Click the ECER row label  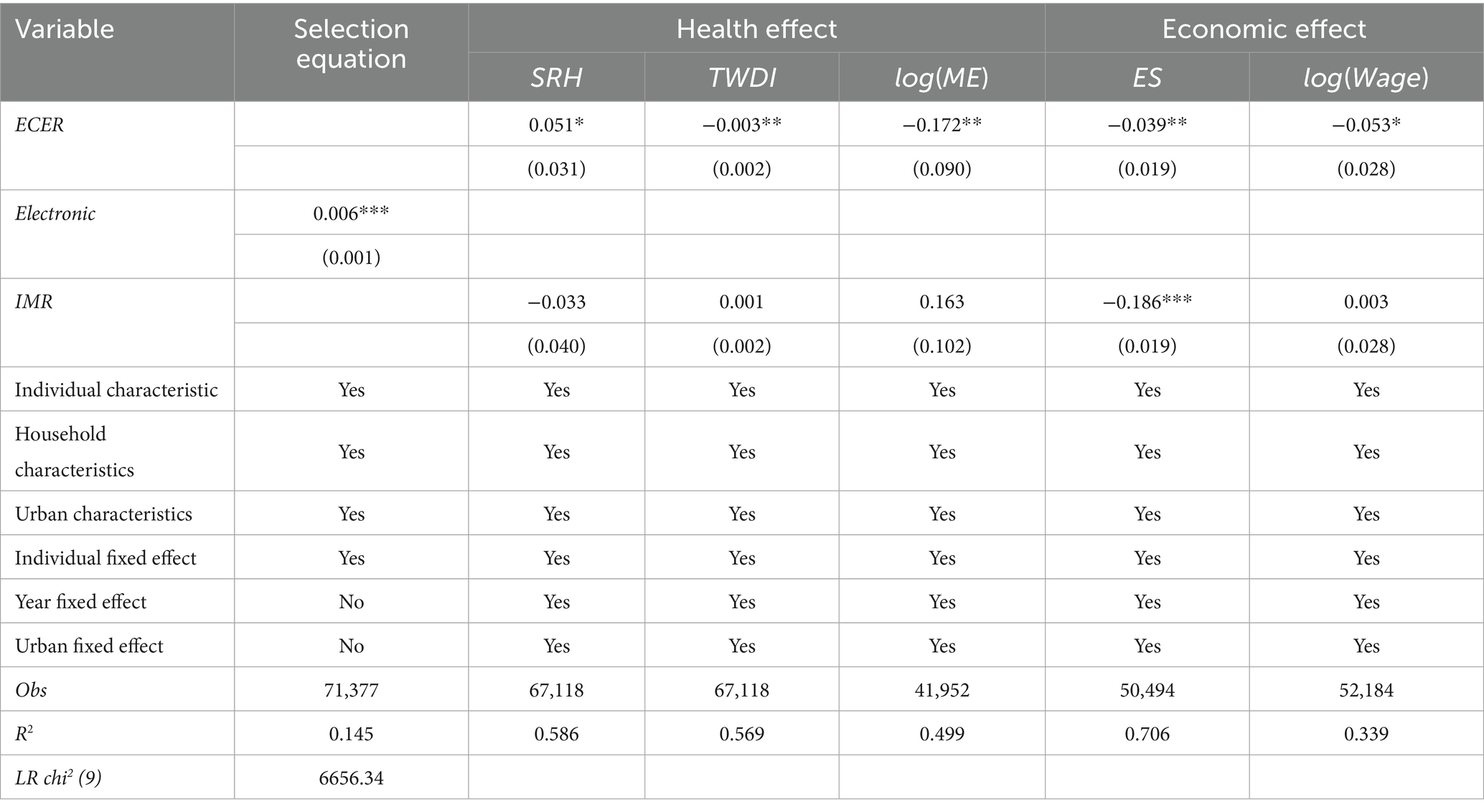tap(39, 125)
